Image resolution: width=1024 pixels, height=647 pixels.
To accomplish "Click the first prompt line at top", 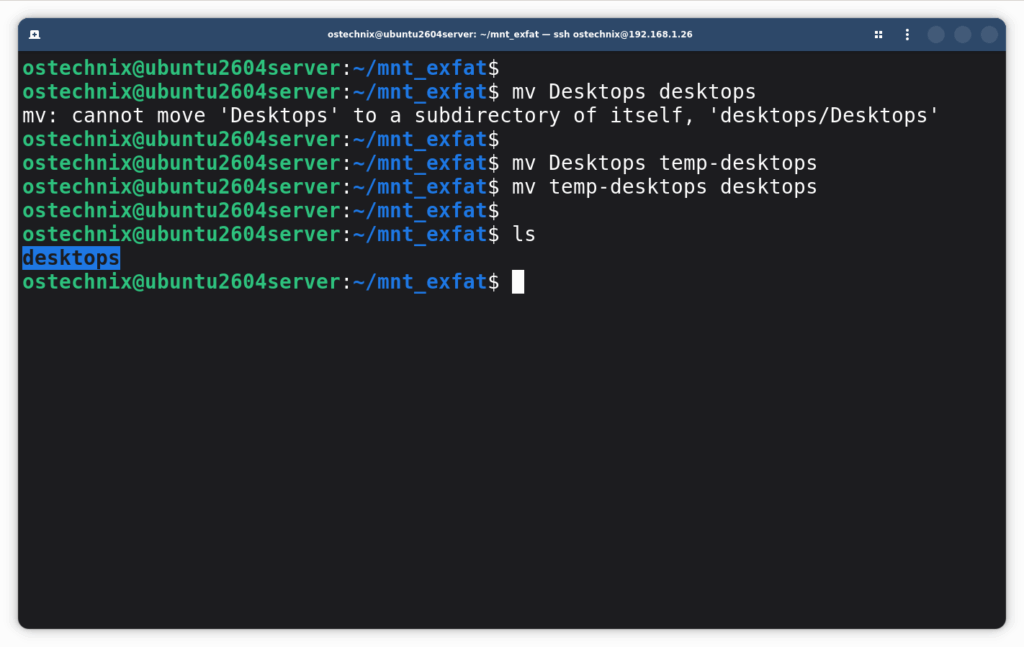I will tap(261, 68).
